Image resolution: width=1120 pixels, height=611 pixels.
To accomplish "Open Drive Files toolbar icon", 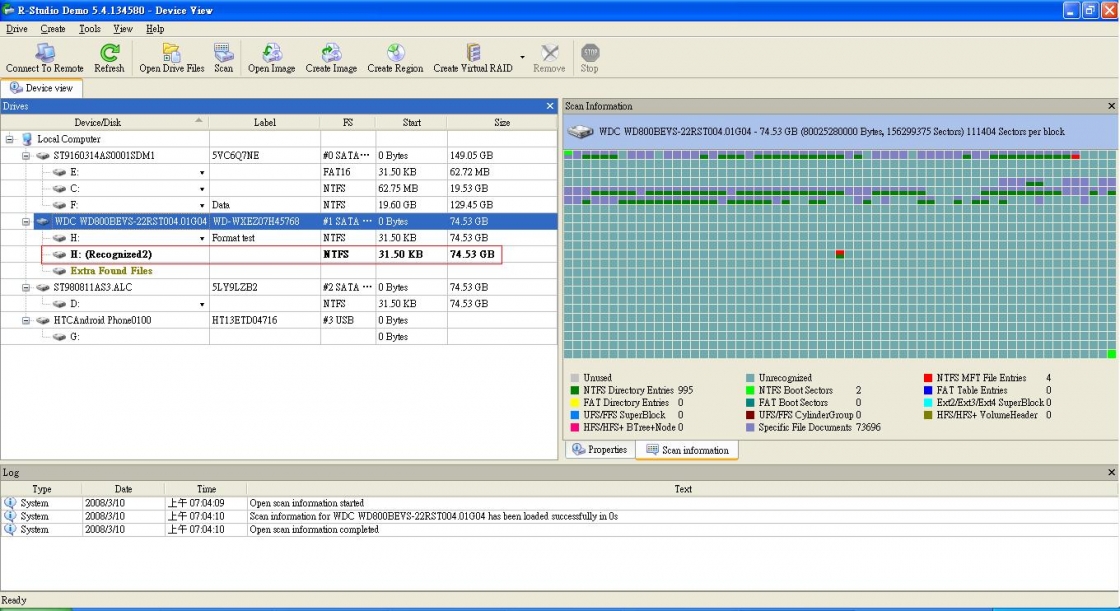I will coord(171,58).
